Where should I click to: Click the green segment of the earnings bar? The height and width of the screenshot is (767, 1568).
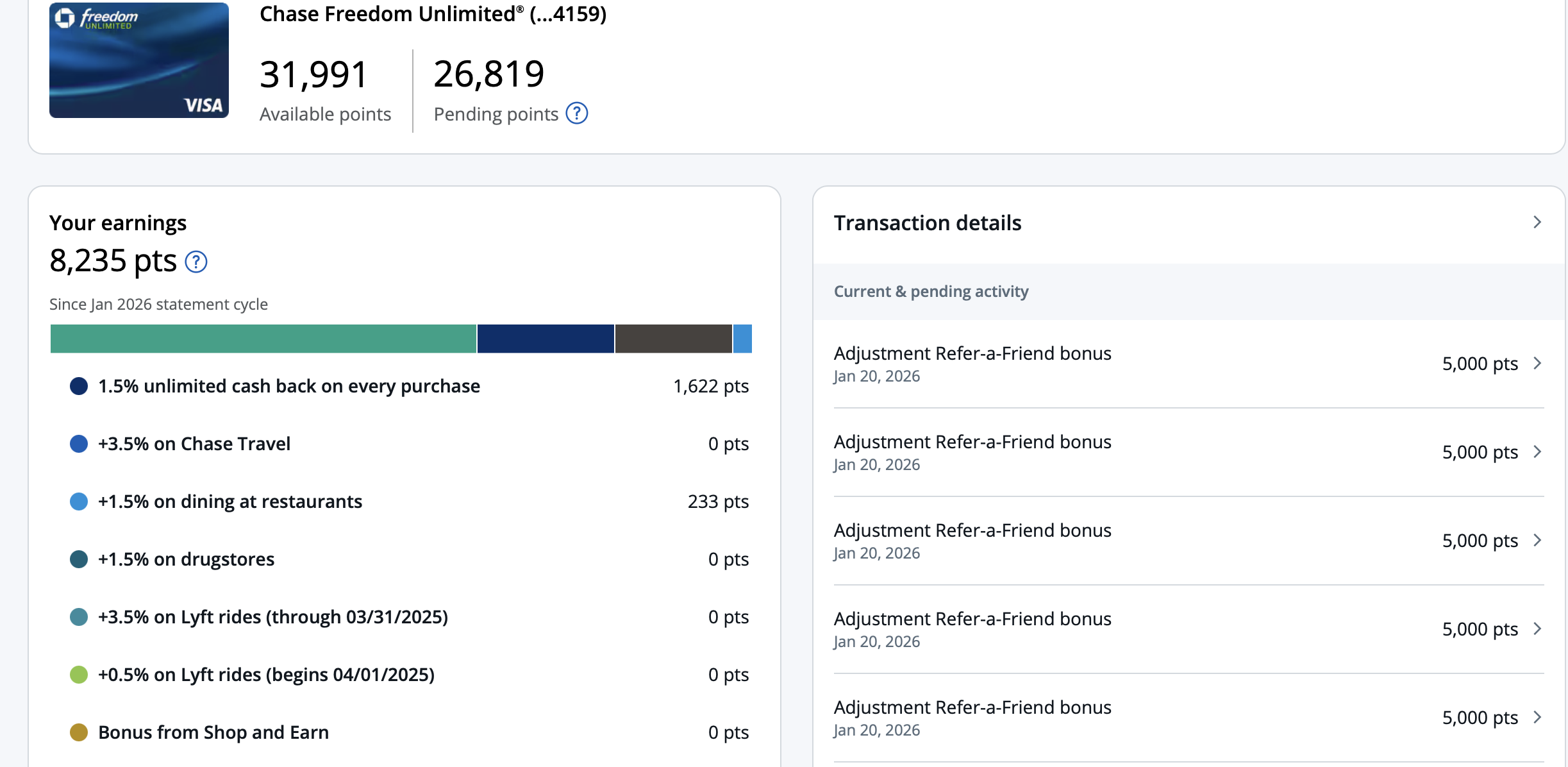(263, 339)
